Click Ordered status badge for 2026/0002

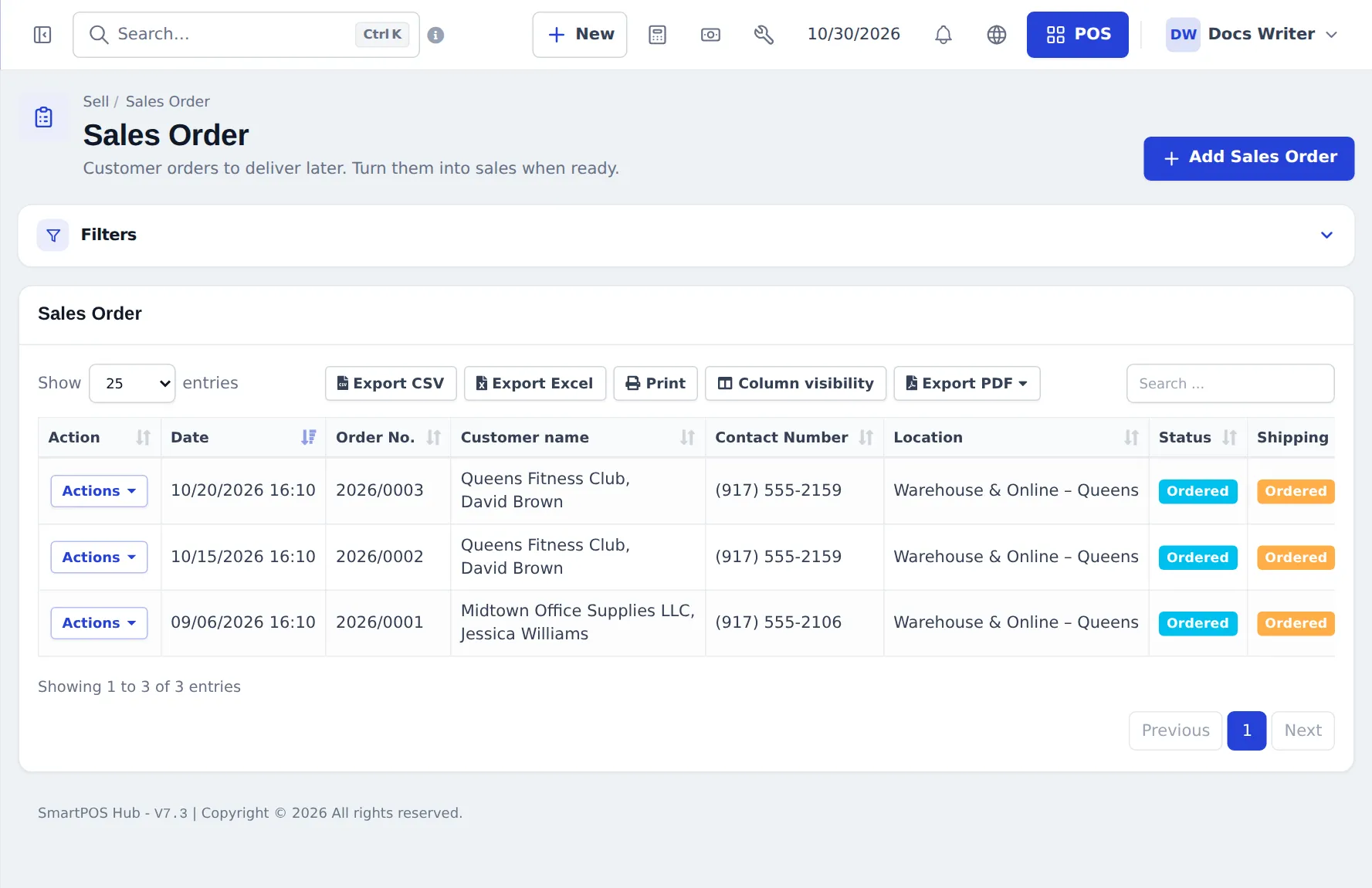tap(1198, 558)
